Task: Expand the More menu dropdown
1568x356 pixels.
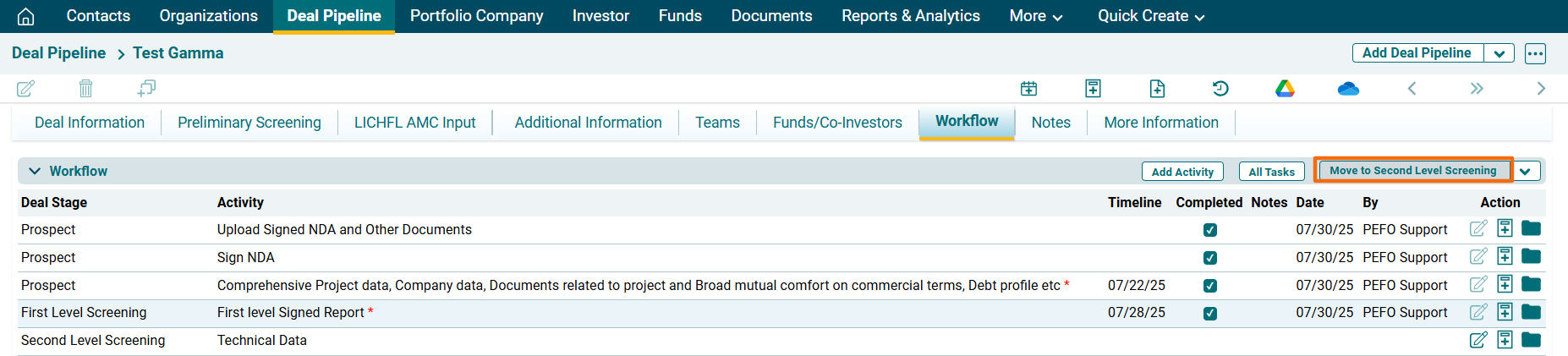Action: point(1035,16)
